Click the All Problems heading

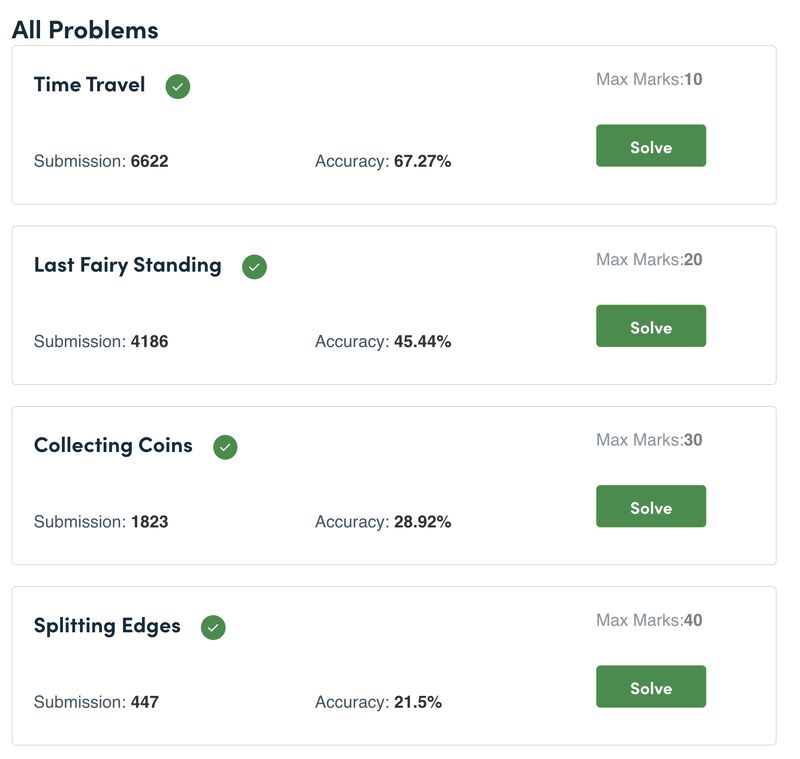85,30
